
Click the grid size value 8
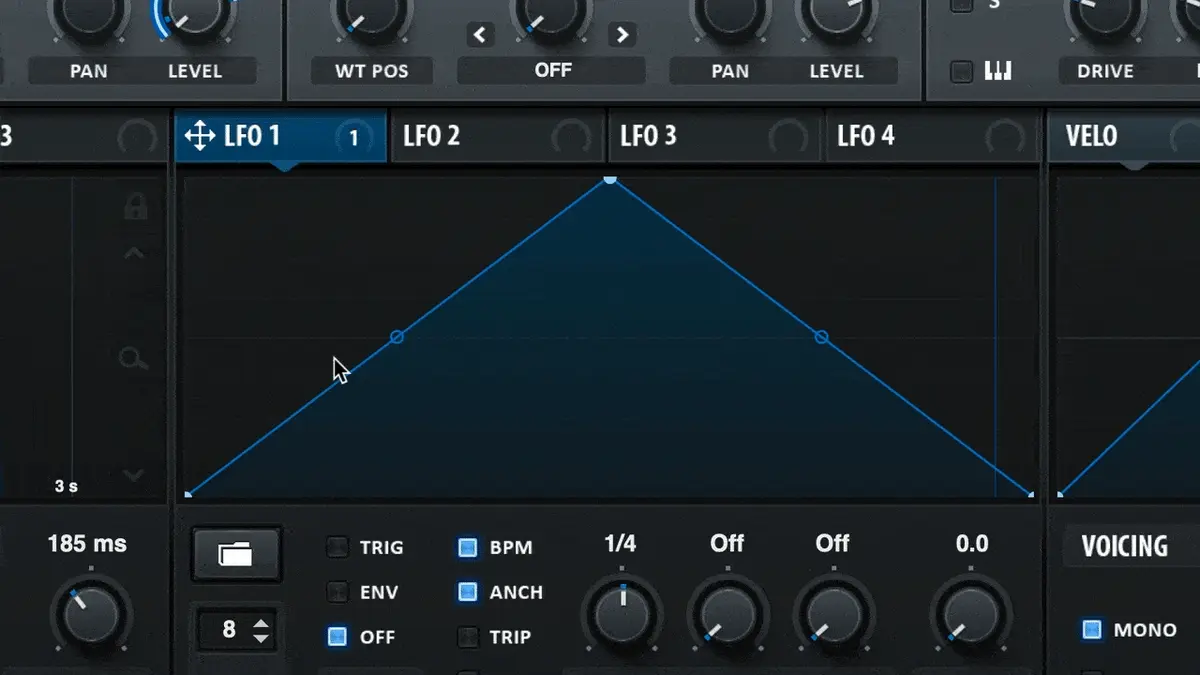(x=229, y=630)
